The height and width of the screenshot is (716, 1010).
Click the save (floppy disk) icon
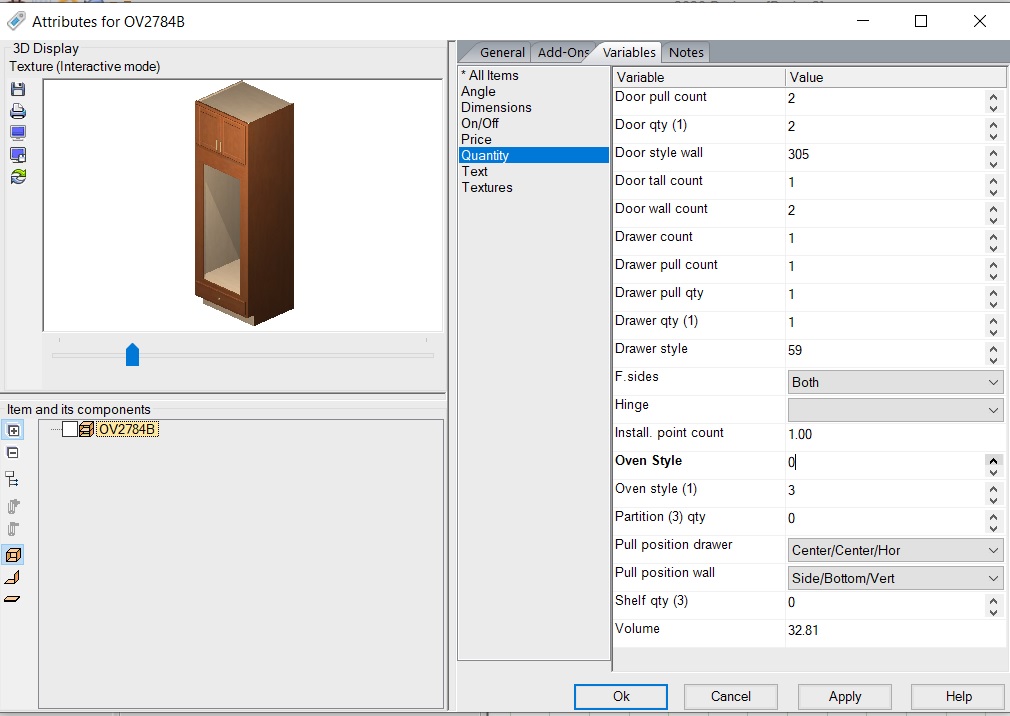pos(18,90)
